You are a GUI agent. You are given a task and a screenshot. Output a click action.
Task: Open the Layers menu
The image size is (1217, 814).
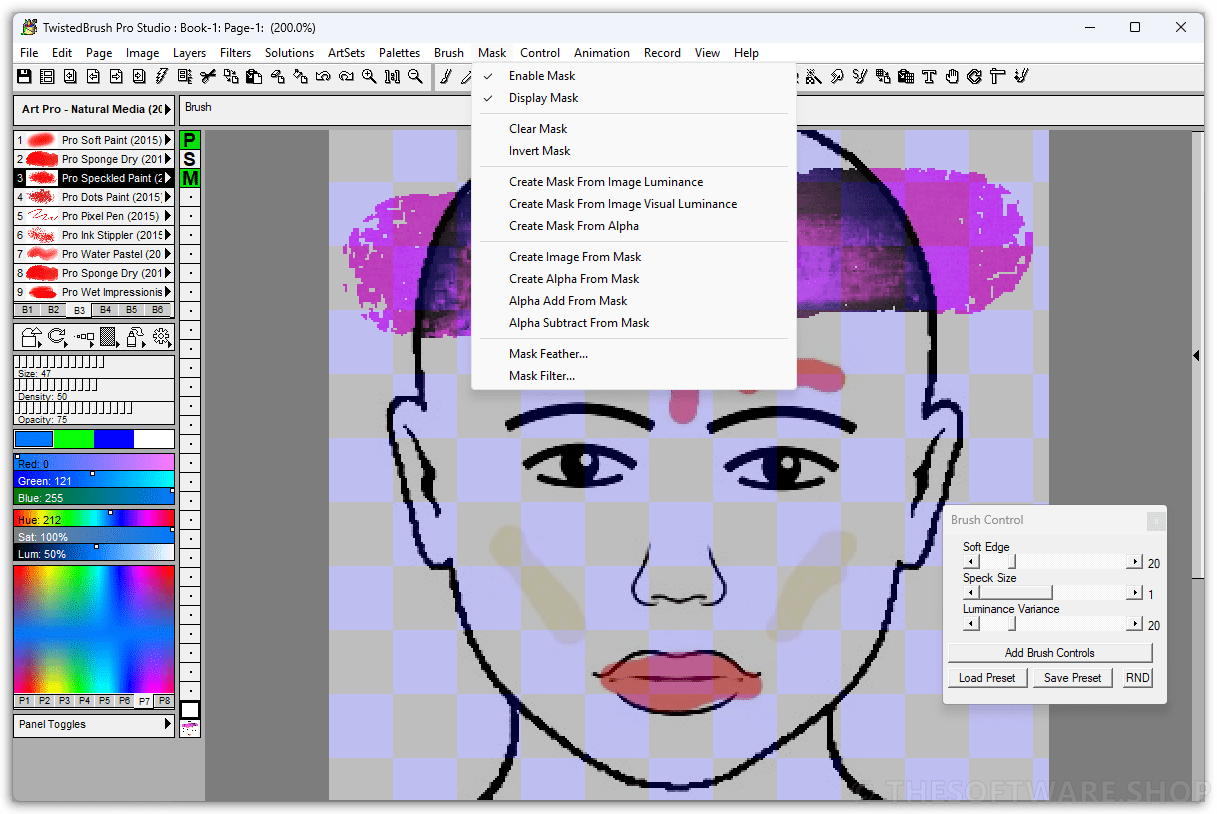click(x=189, y=53)
